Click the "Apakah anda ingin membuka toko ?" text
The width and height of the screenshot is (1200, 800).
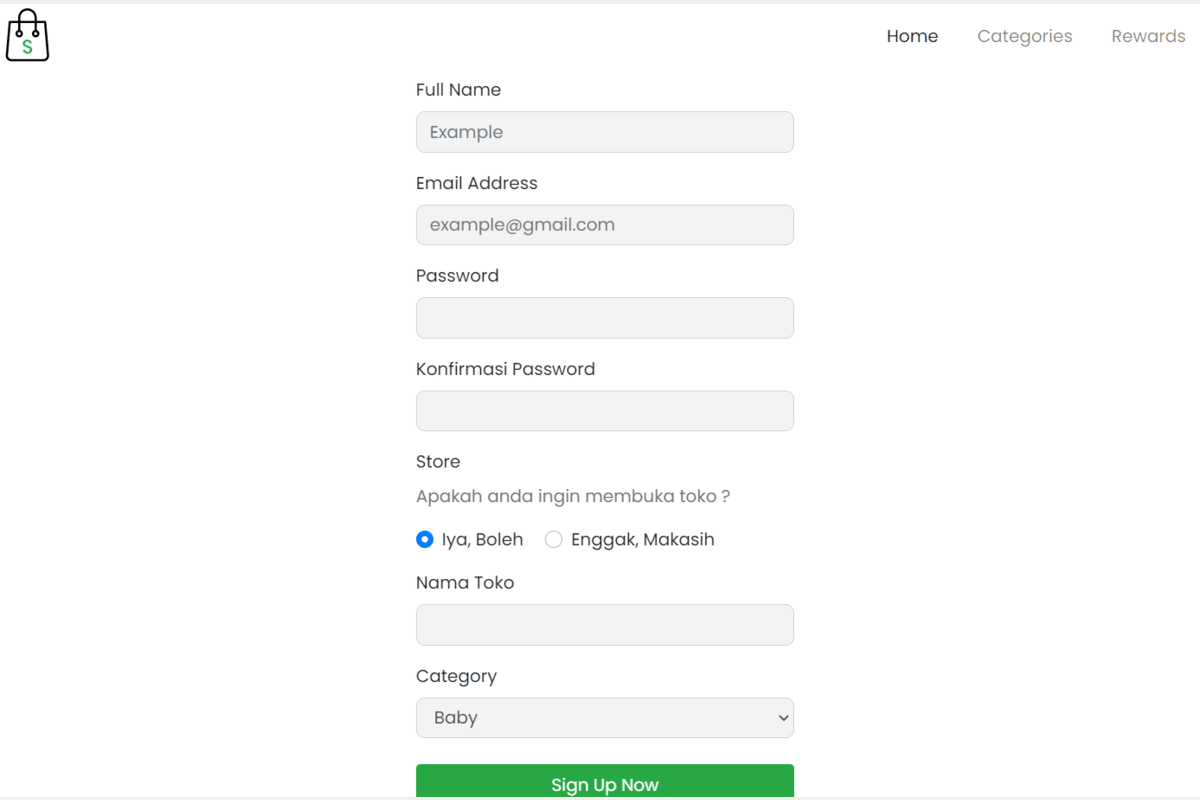[x=572, y=496]
